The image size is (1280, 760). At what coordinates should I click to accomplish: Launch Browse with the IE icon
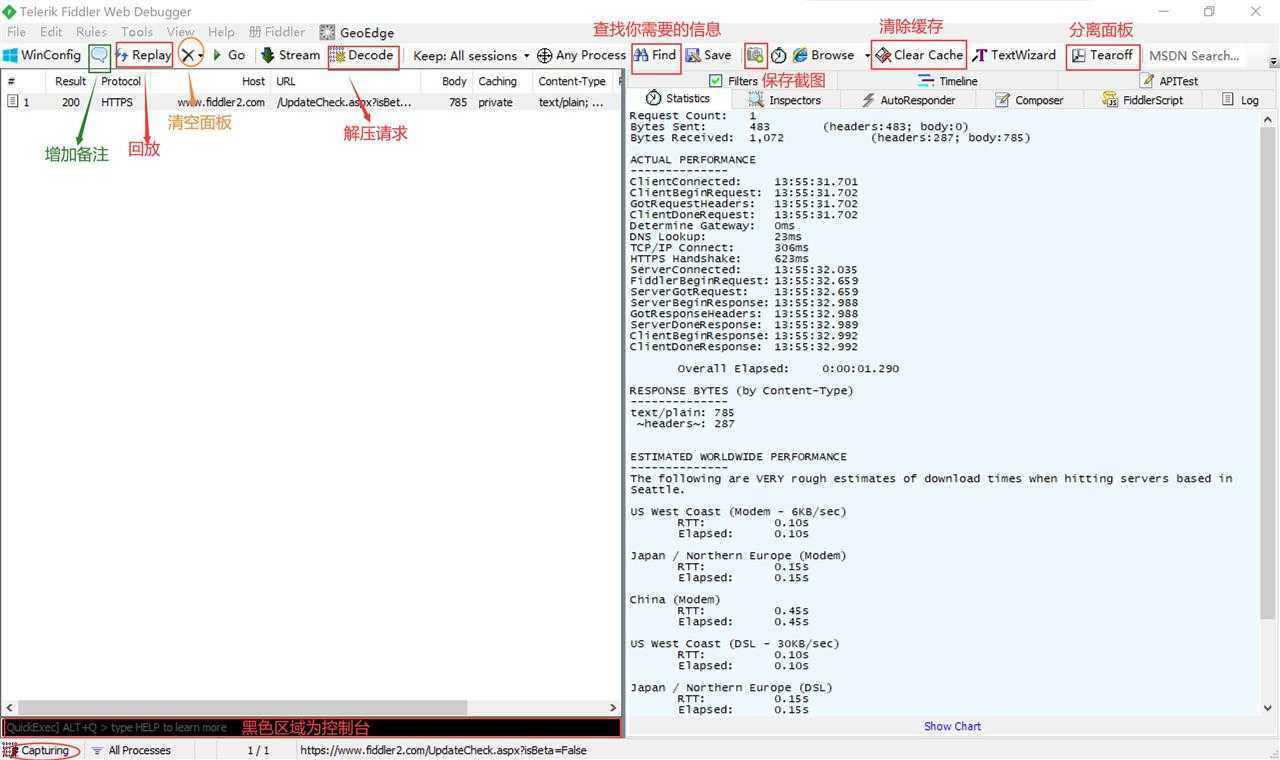(x=823, y=55)
